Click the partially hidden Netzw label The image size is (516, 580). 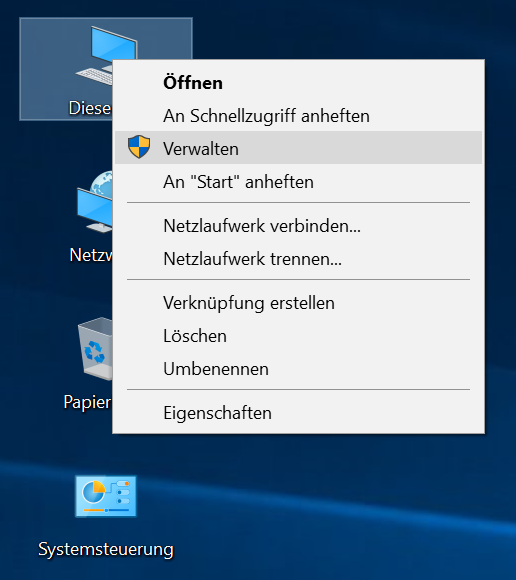[x=91, y=255]
